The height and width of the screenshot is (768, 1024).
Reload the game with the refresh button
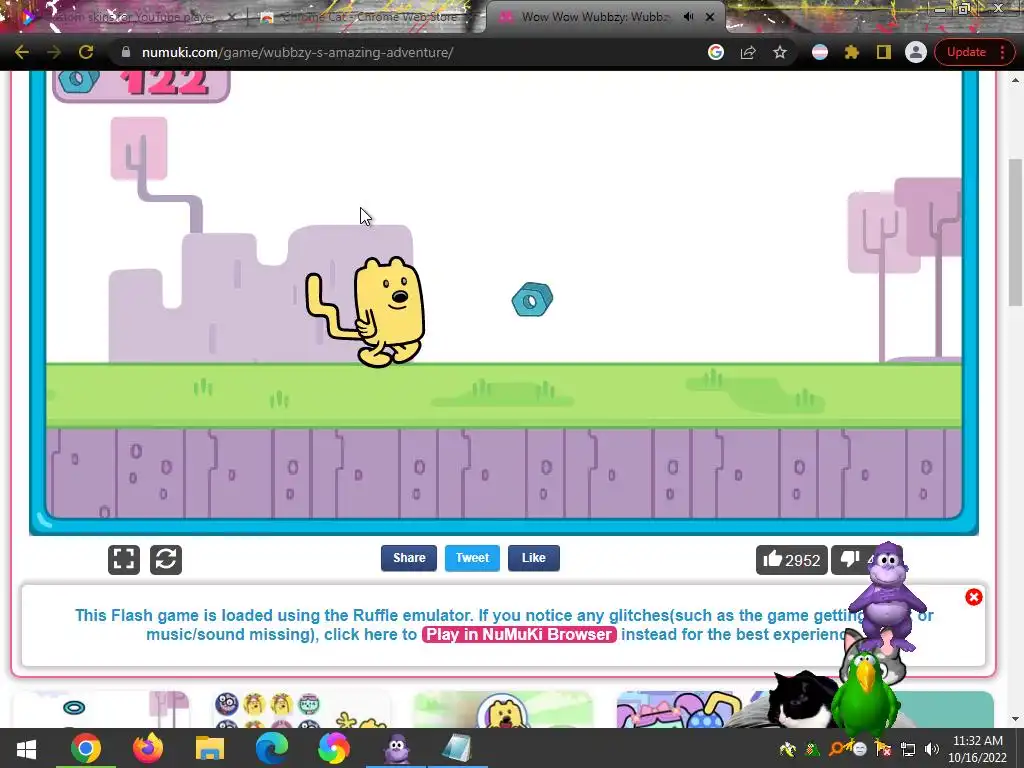(166, 560)
